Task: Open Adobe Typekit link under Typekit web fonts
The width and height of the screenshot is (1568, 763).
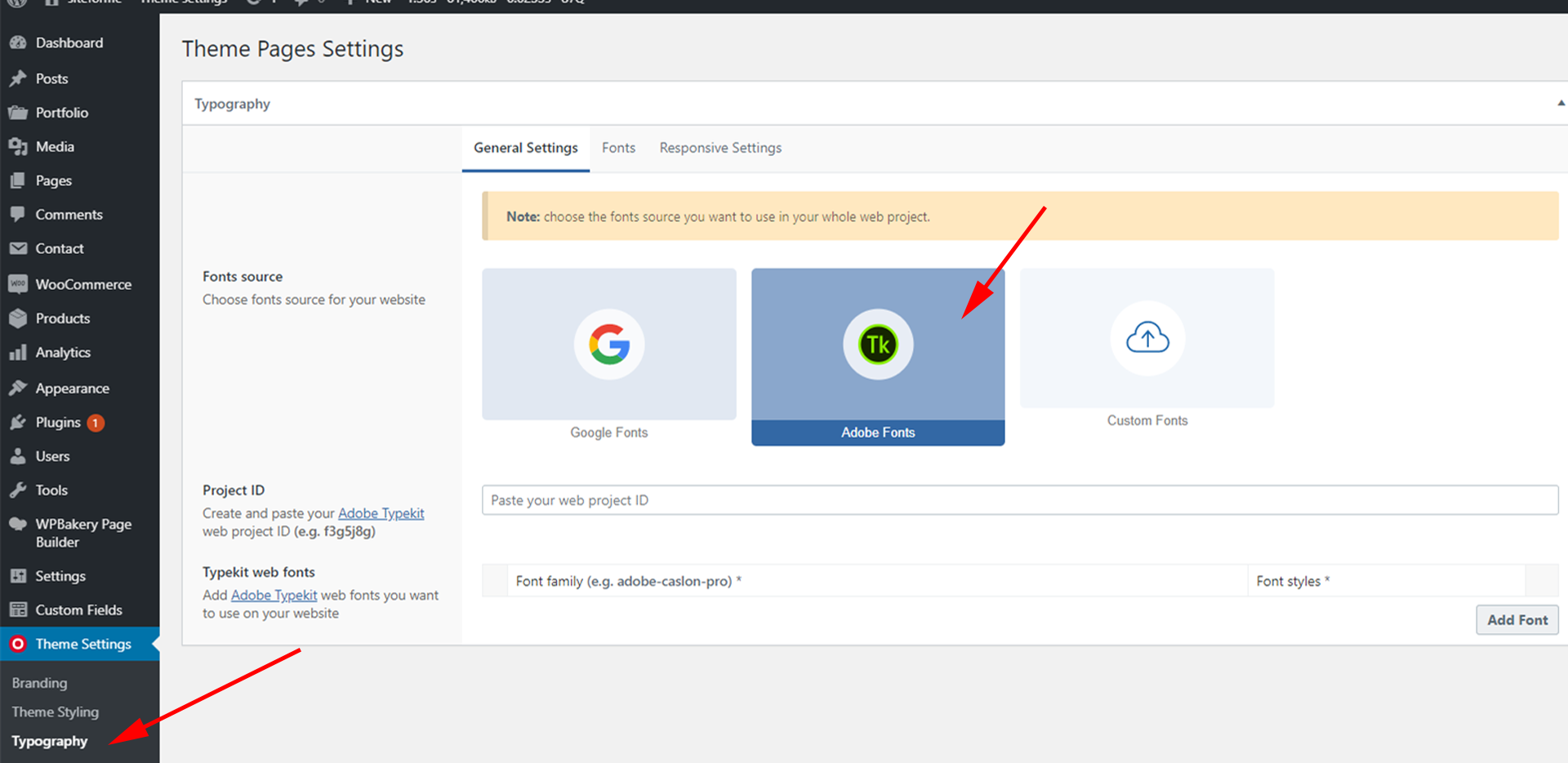Action: point(274,595)
